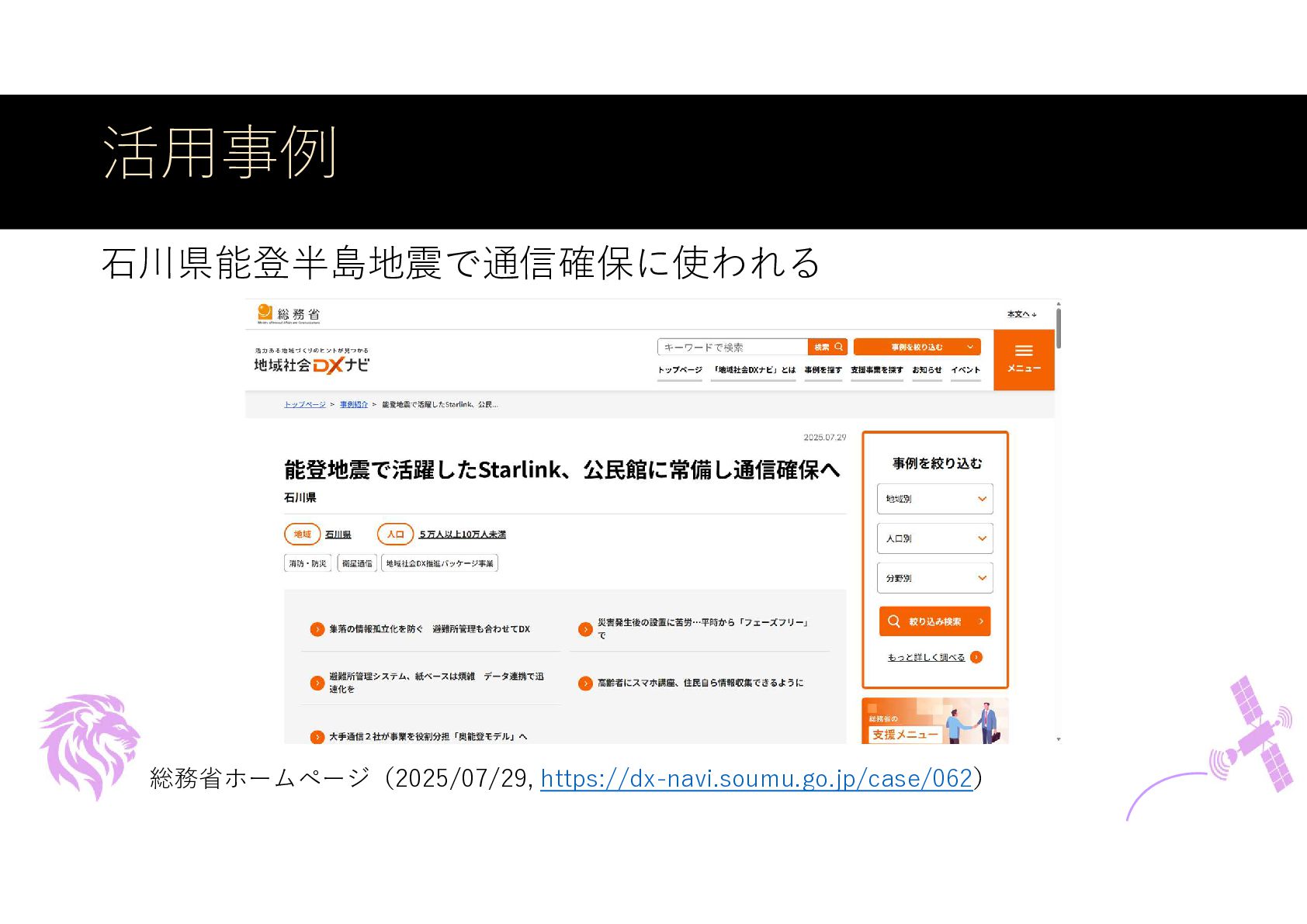The width and height of the screenshot is (1307, 924).
Task: Click the arrow icon beside 大手通信２社が事業を役割分担
Action: coord(317,737)
